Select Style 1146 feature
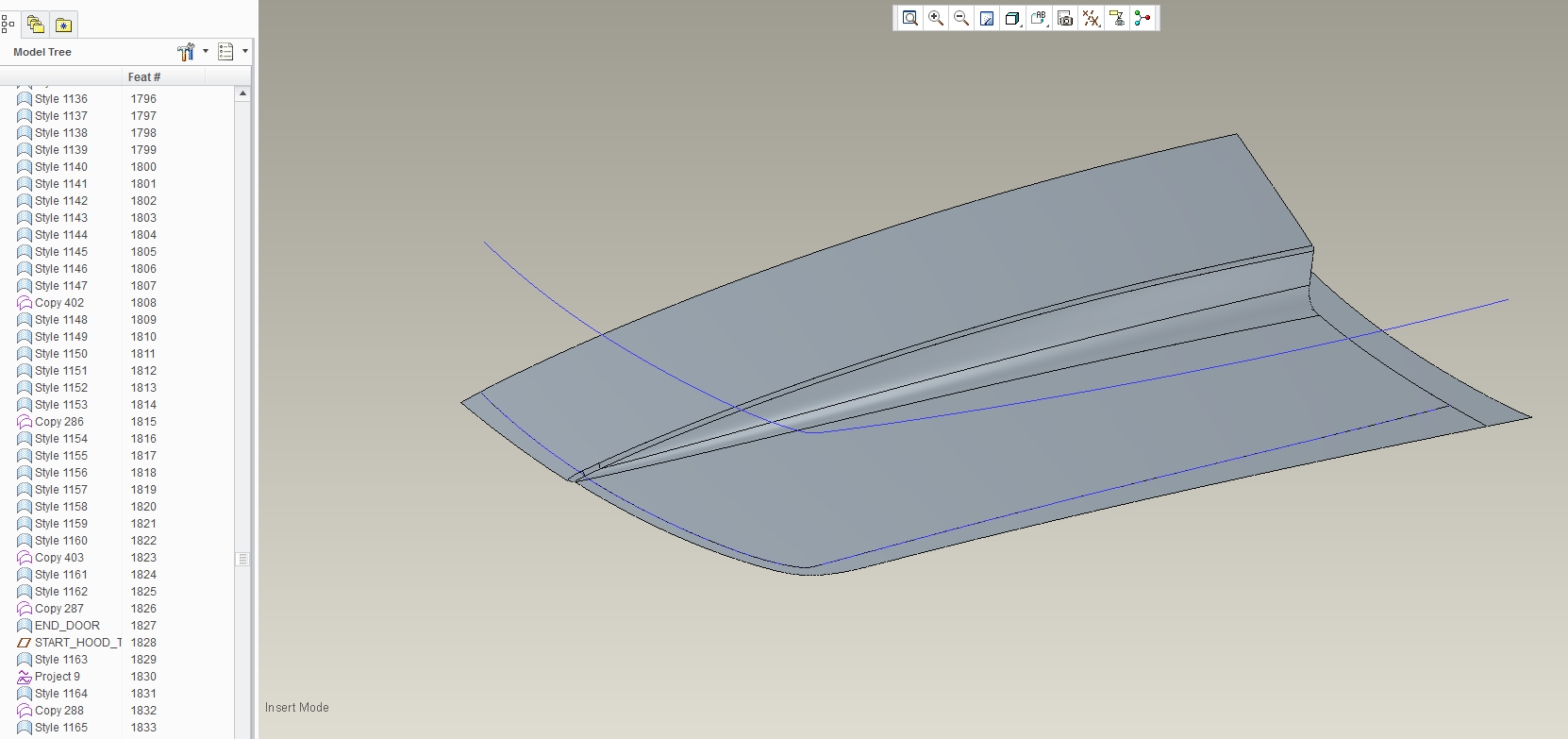The image size is (1568, 739). 61,269
